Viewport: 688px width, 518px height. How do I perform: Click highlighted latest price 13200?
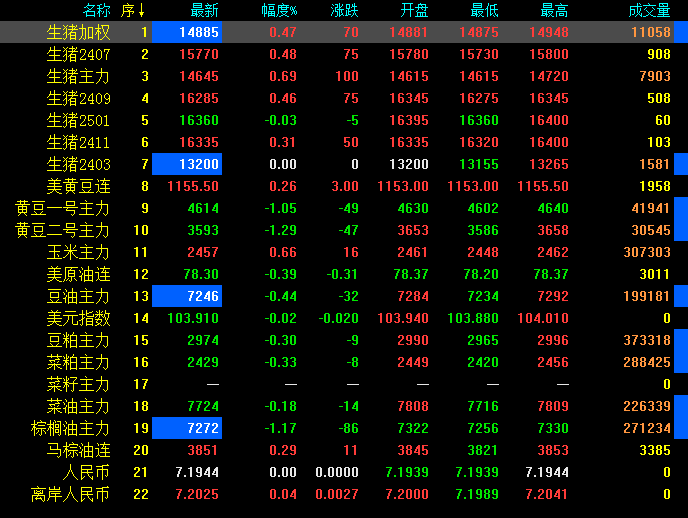[187, 164]
